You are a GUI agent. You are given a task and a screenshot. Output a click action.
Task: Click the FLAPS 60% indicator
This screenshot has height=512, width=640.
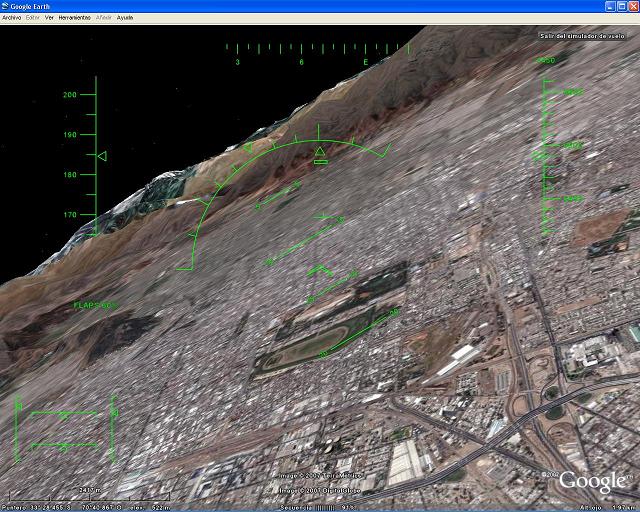(x=95, y=305)
